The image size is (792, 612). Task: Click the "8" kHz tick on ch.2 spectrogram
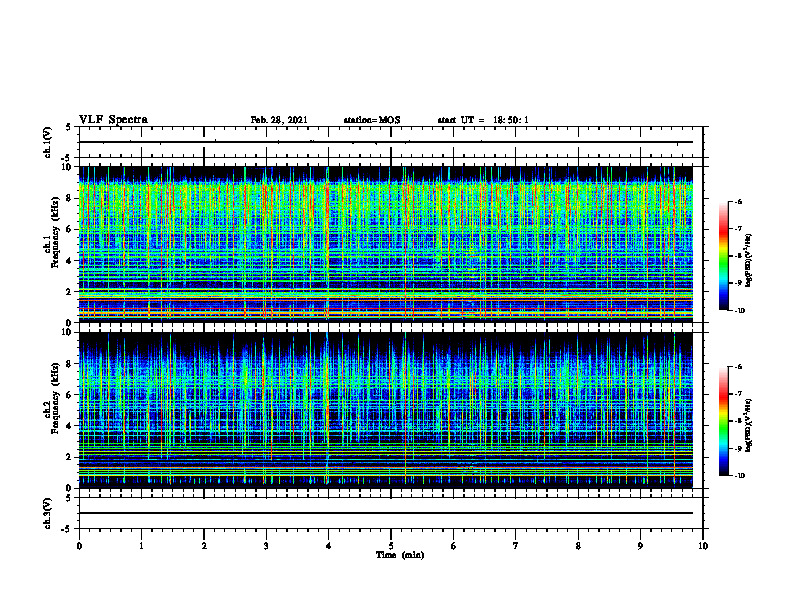pos(70,364)
